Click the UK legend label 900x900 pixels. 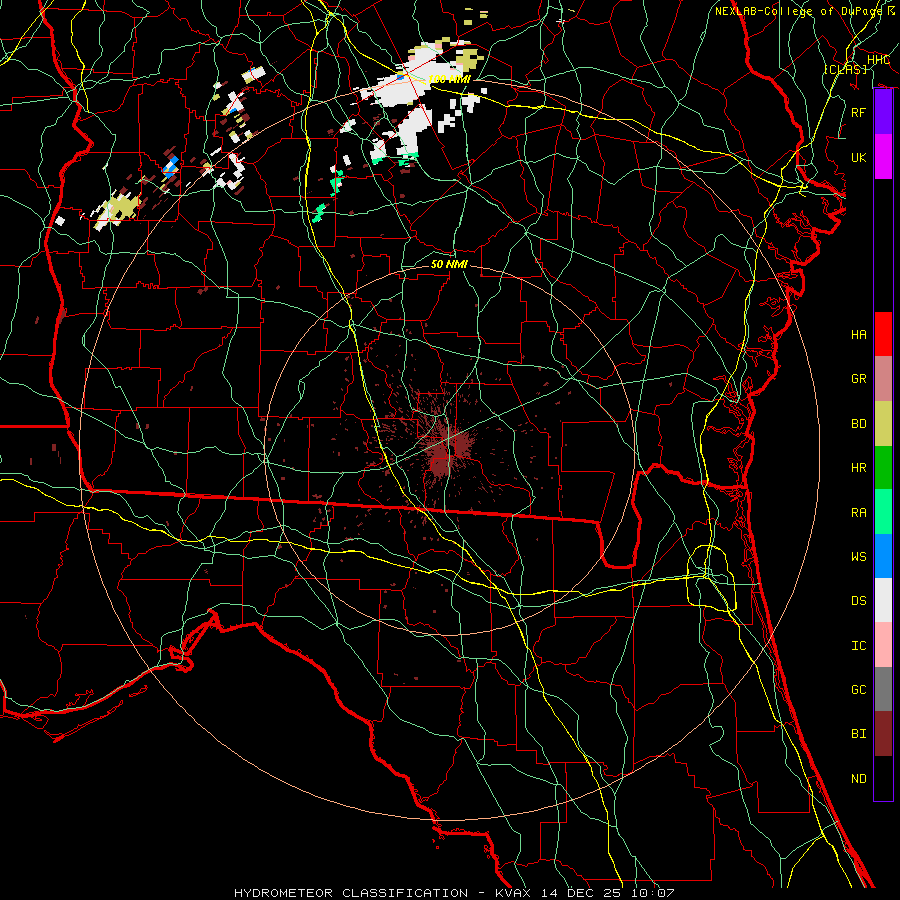click(859, 157)
